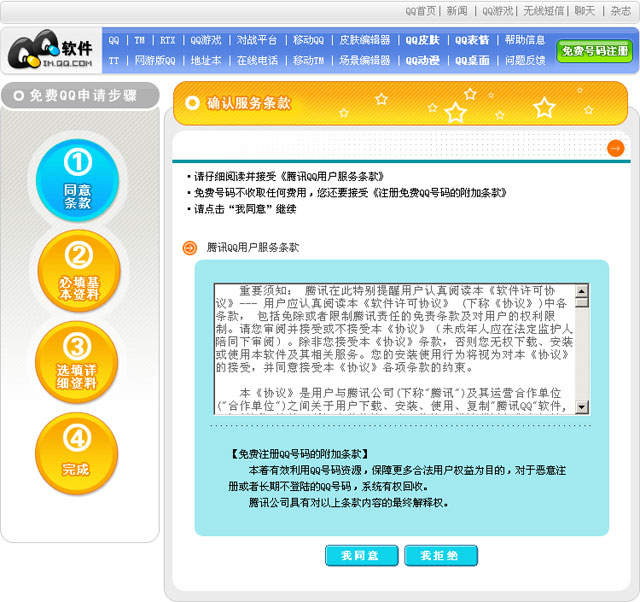Open QQ首页 in the top bar

420,11
